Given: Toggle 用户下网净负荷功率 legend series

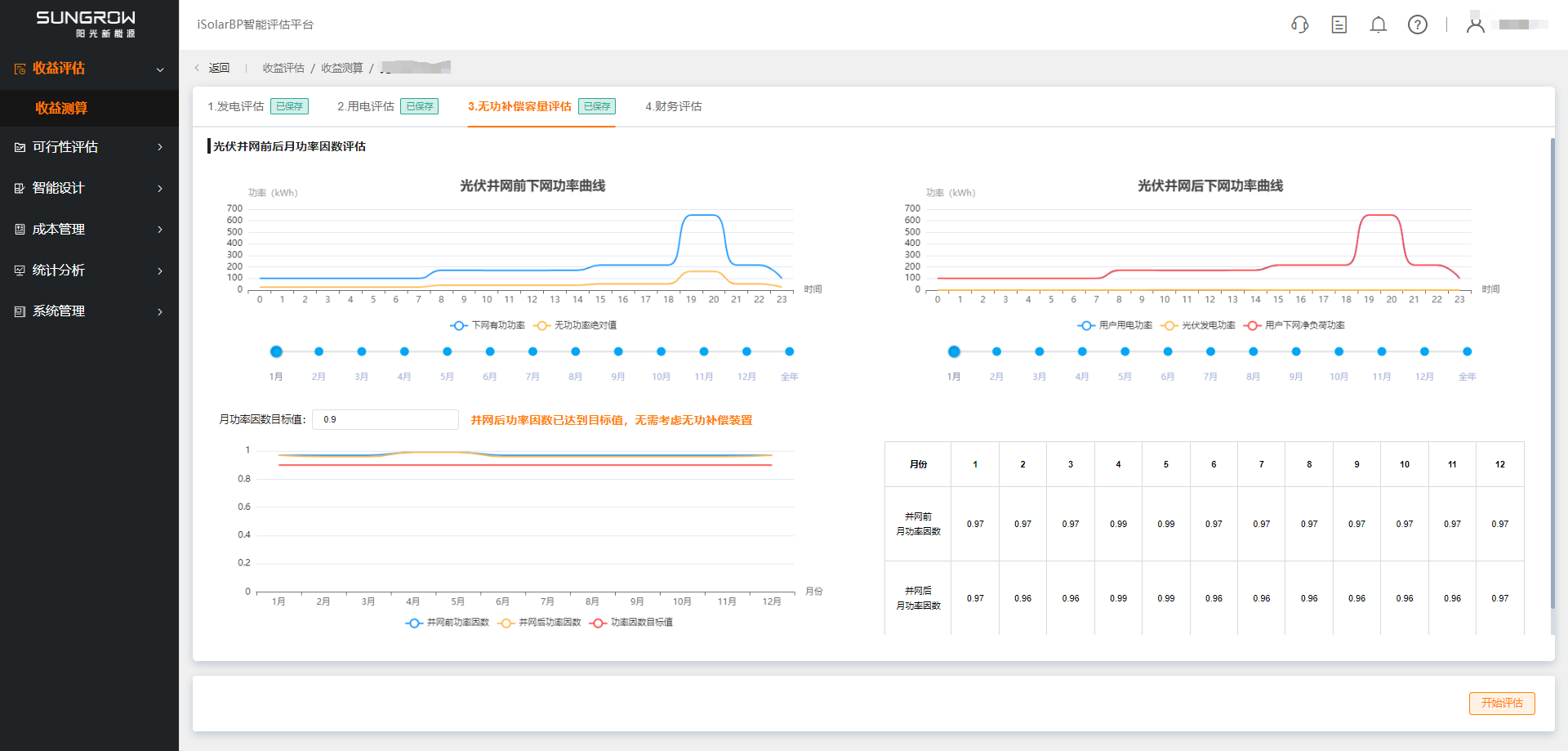Looking at the screenshot, I should click(1294, 325).
